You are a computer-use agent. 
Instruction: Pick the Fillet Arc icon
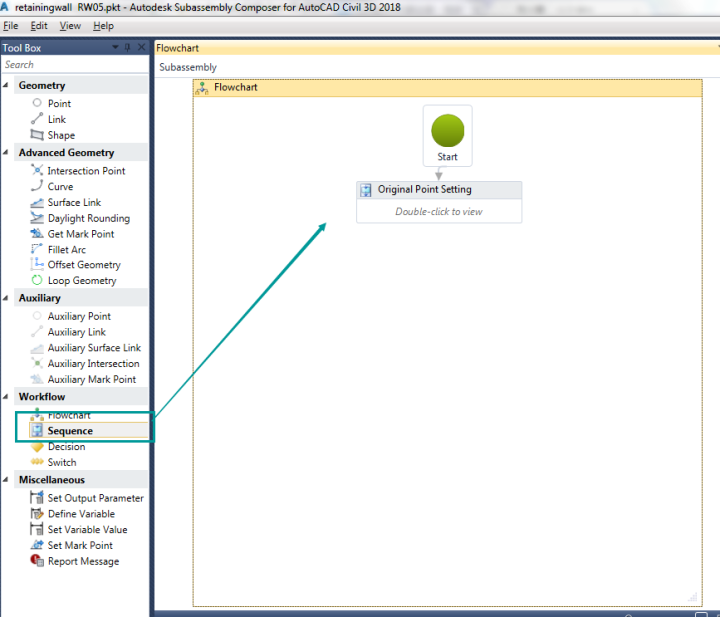tap(37, 249)
